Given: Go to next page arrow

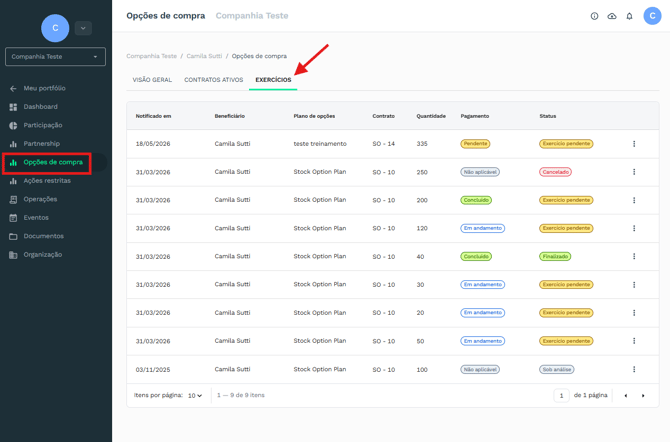Looking at the screenshot, I should (x=643, y=396).
